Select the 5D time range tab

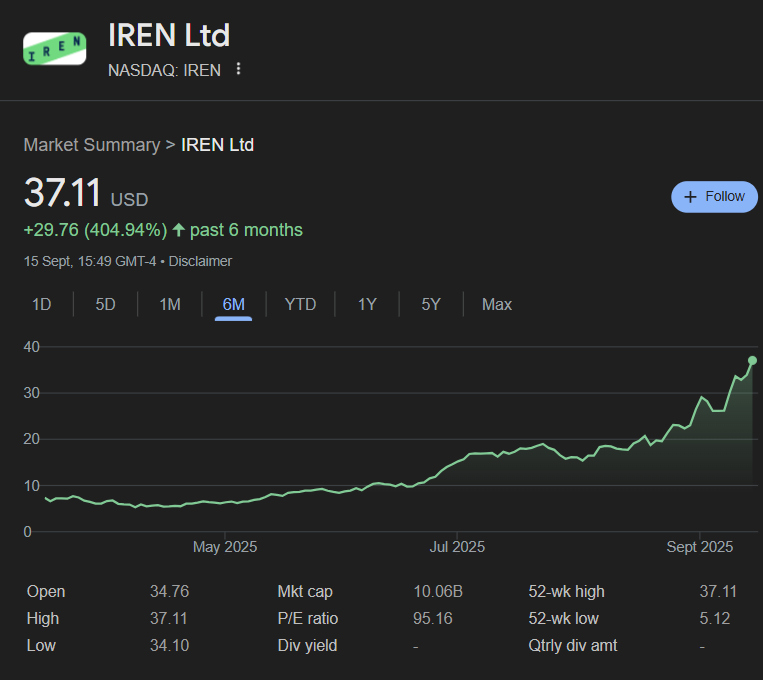point(105,305)
